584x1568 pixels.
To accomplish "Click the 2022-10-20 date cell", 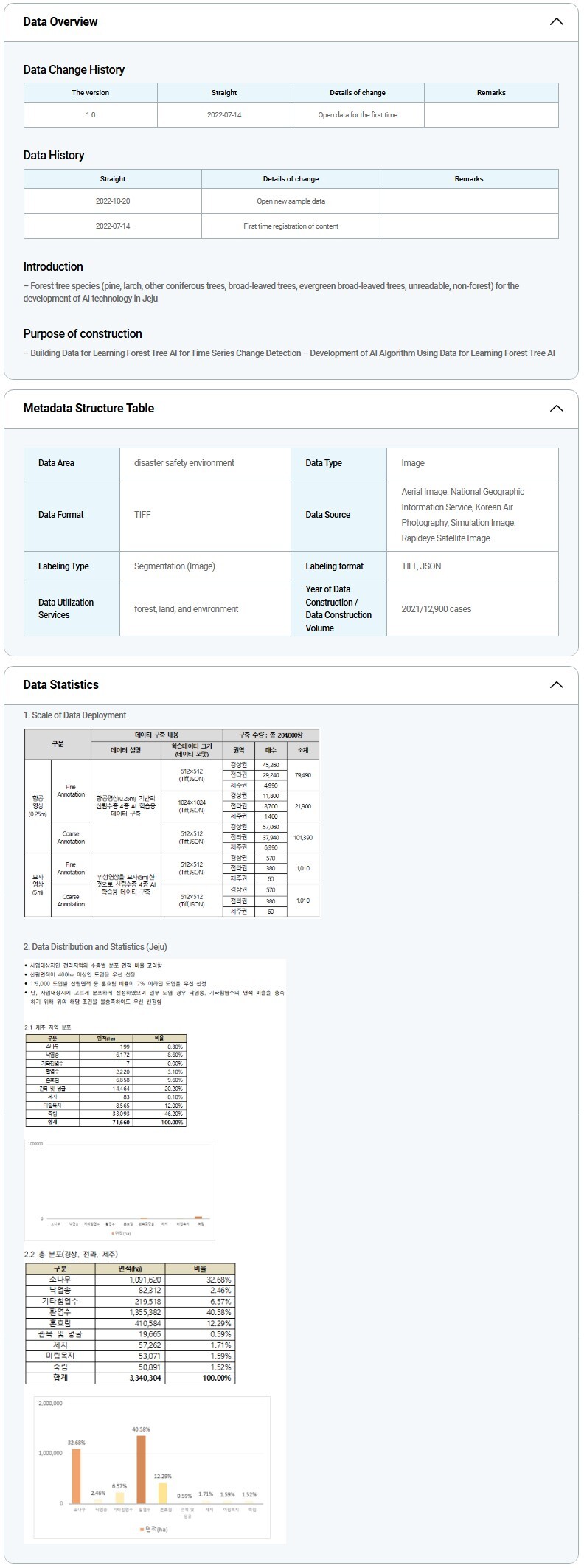I will click(x=112, y=201).
